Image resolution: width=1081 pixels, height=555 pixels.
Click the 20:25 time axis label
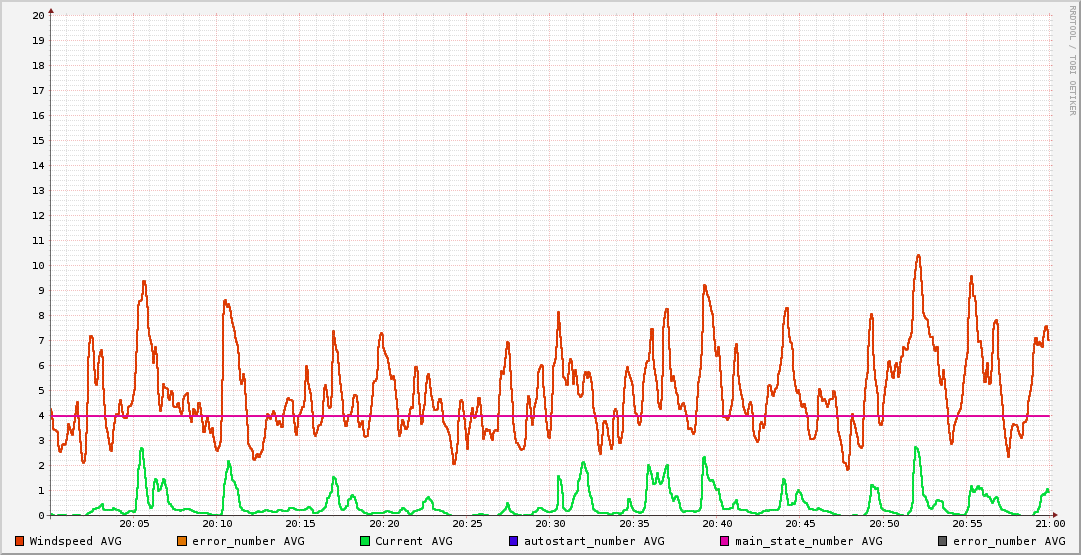pyautogui.click(x=467, y=525)
